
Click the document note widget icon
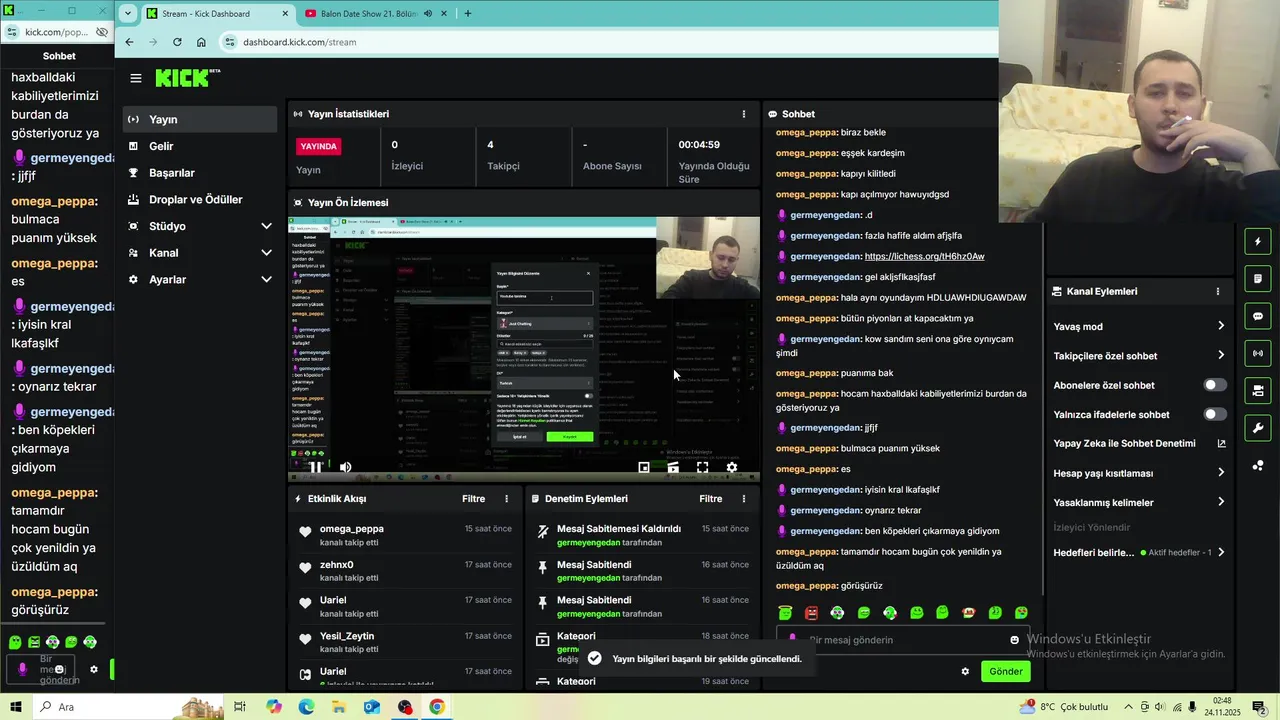tap(1258, 278)
